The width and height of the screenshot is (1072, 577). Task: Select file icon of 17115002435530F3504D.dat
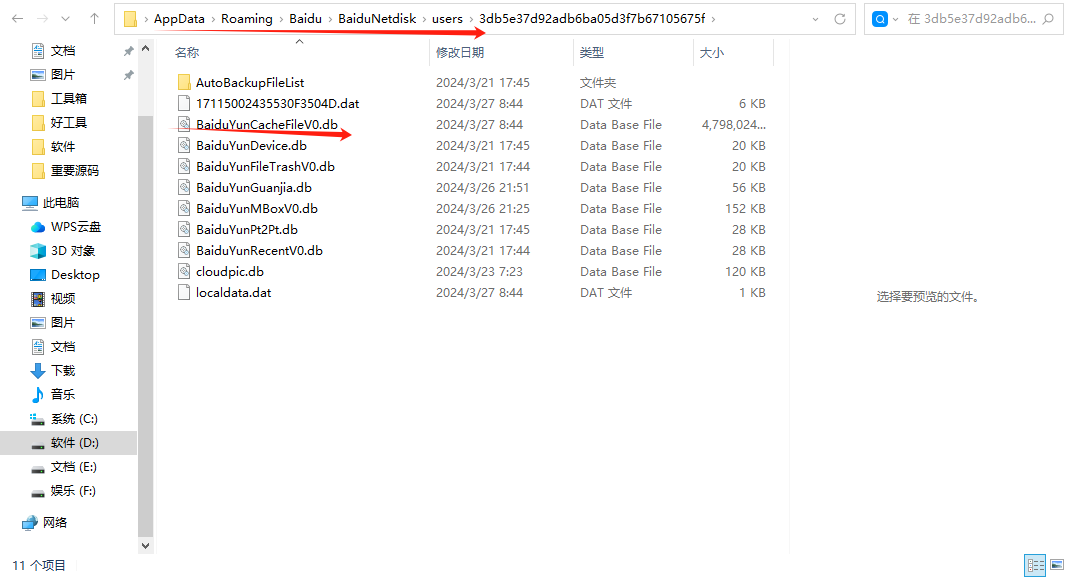(184, 104)
